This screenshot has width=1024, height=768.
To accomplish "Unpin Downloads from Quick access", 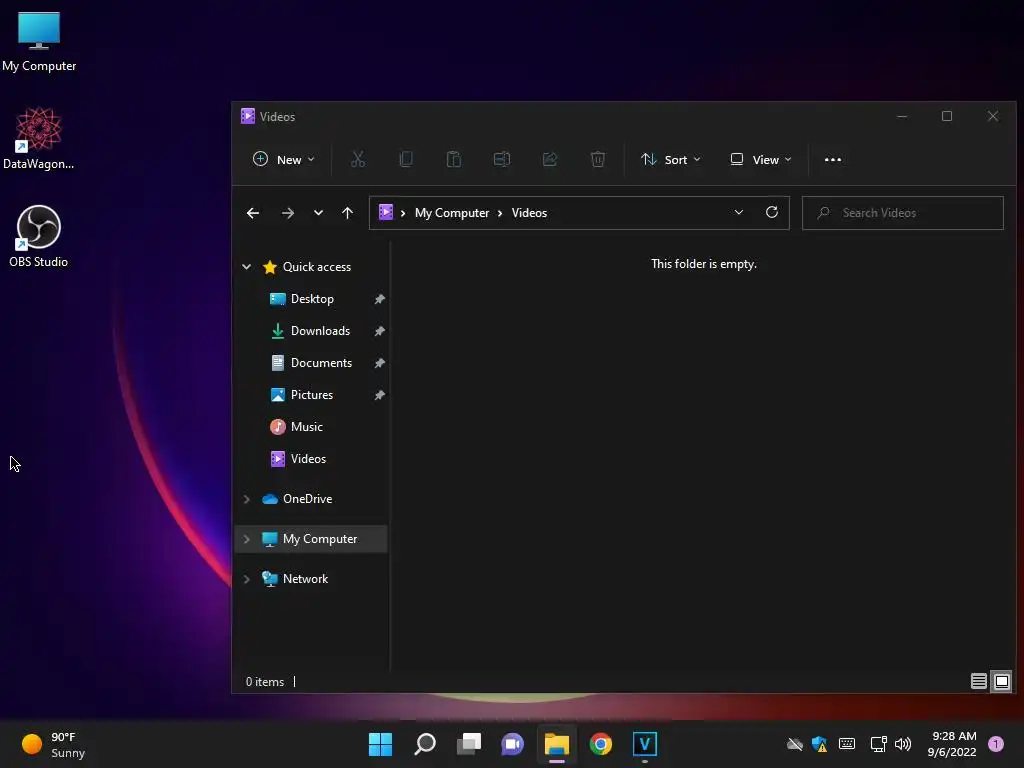I will [x=379, y=331].
